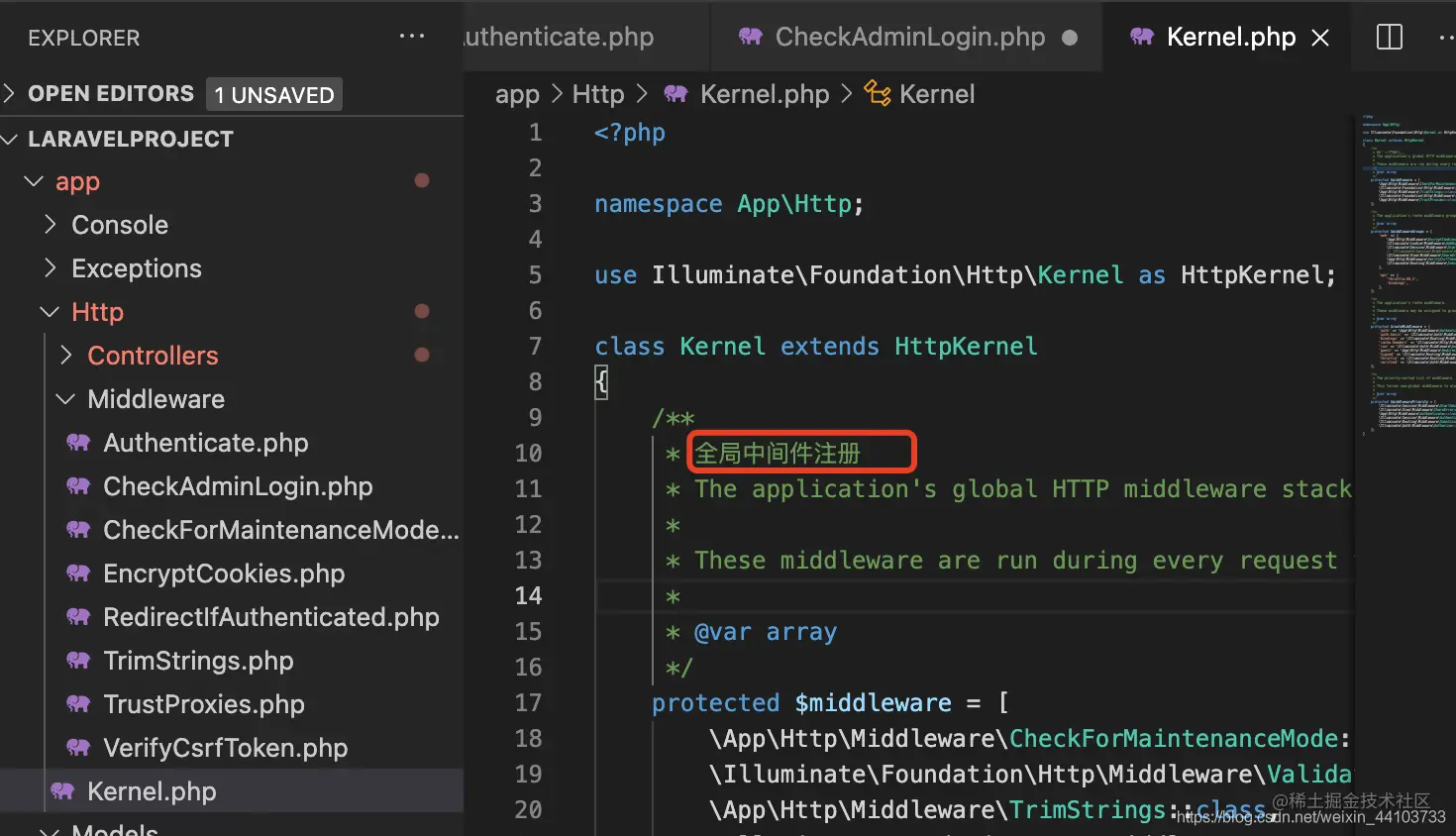Screen dimensions: 1456x836
Task: Click PHP icon beside CheckForMaintenanceMode file
Action: (x=78, y=529)
